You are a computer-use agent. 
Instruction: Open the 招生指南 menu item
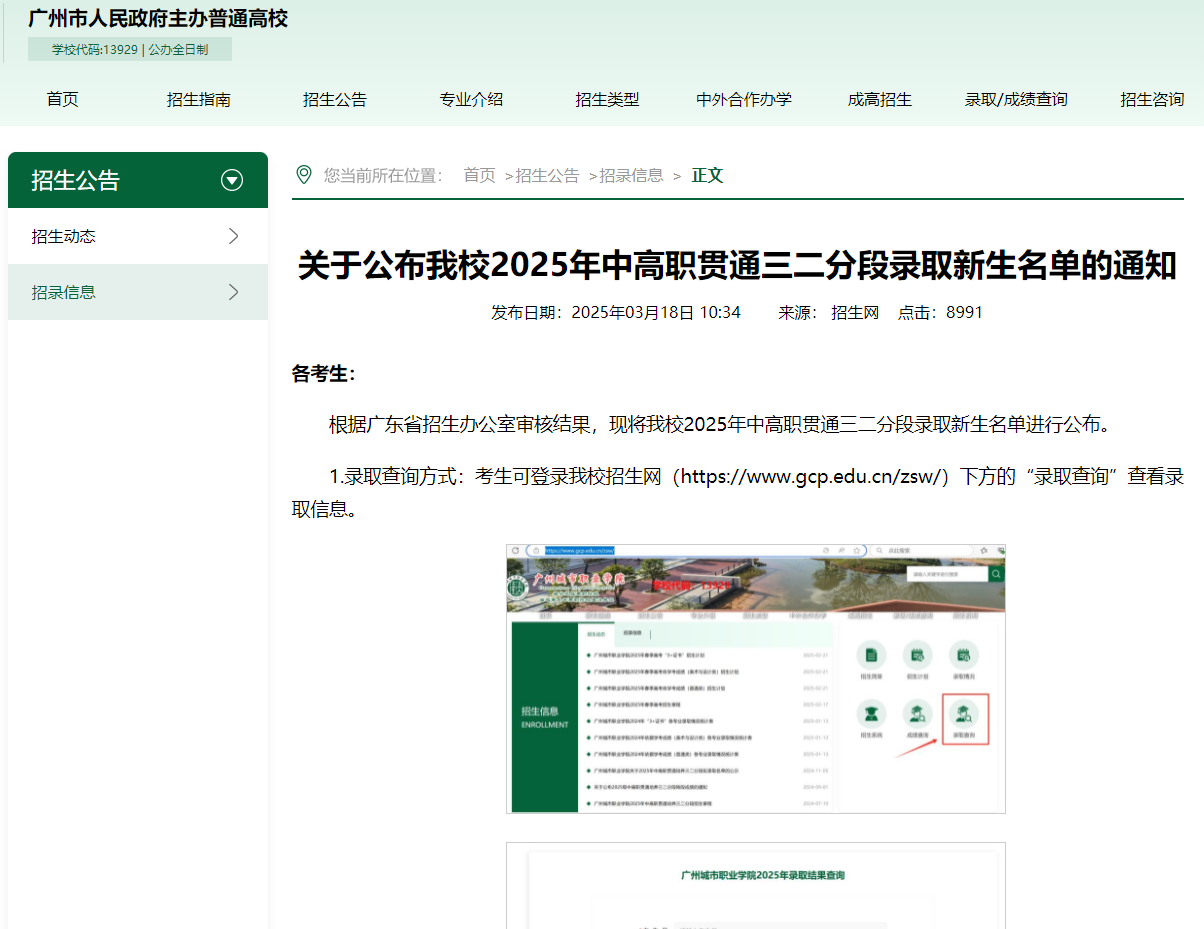click(198, 99)
